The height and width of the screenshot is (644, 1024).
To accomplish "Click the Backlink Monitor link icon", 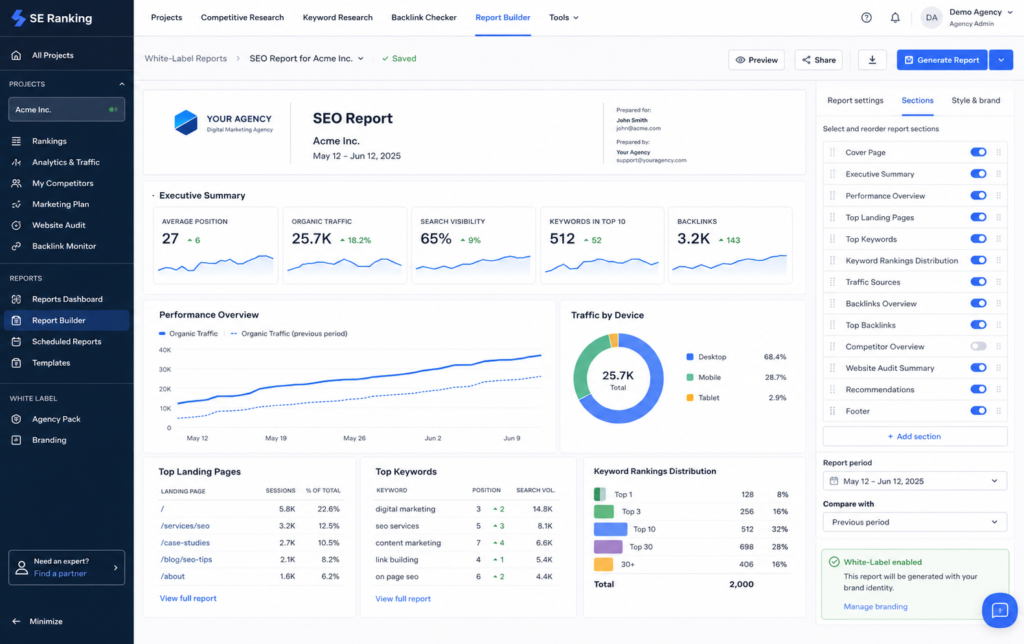I will point(16,246).
